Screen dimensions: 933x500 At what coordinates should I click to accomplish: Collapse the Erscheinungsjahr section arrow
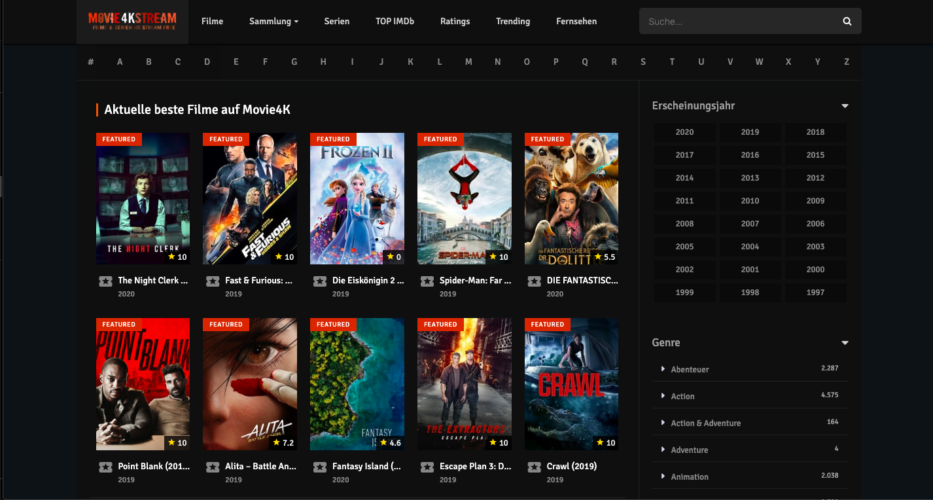pyautogui.click(x=844, y=106)
